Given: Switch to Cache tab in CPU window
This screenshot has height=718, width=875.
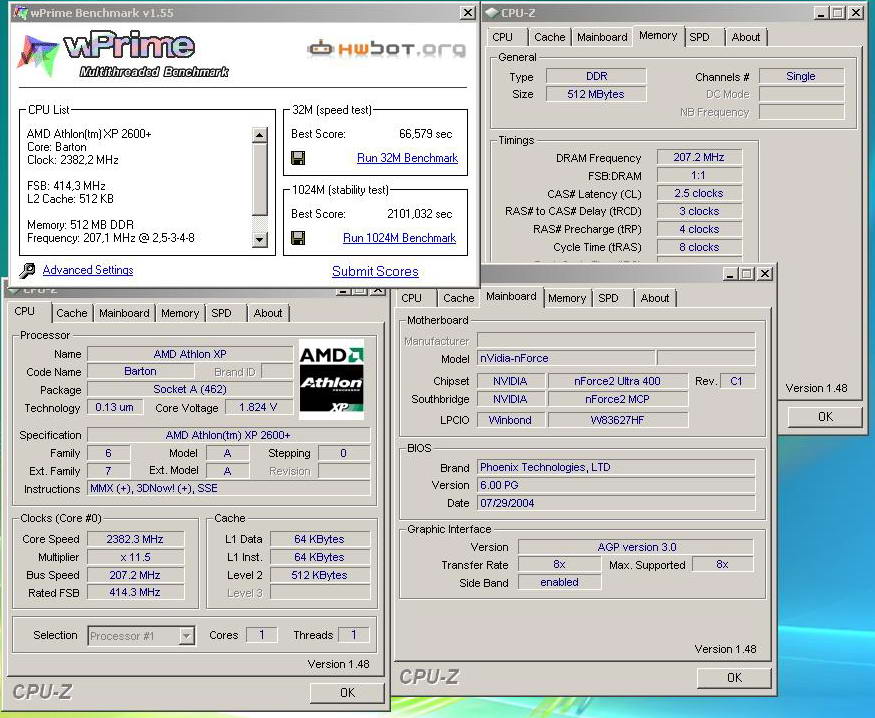Looking at the screenshot, I should (71, 313).
